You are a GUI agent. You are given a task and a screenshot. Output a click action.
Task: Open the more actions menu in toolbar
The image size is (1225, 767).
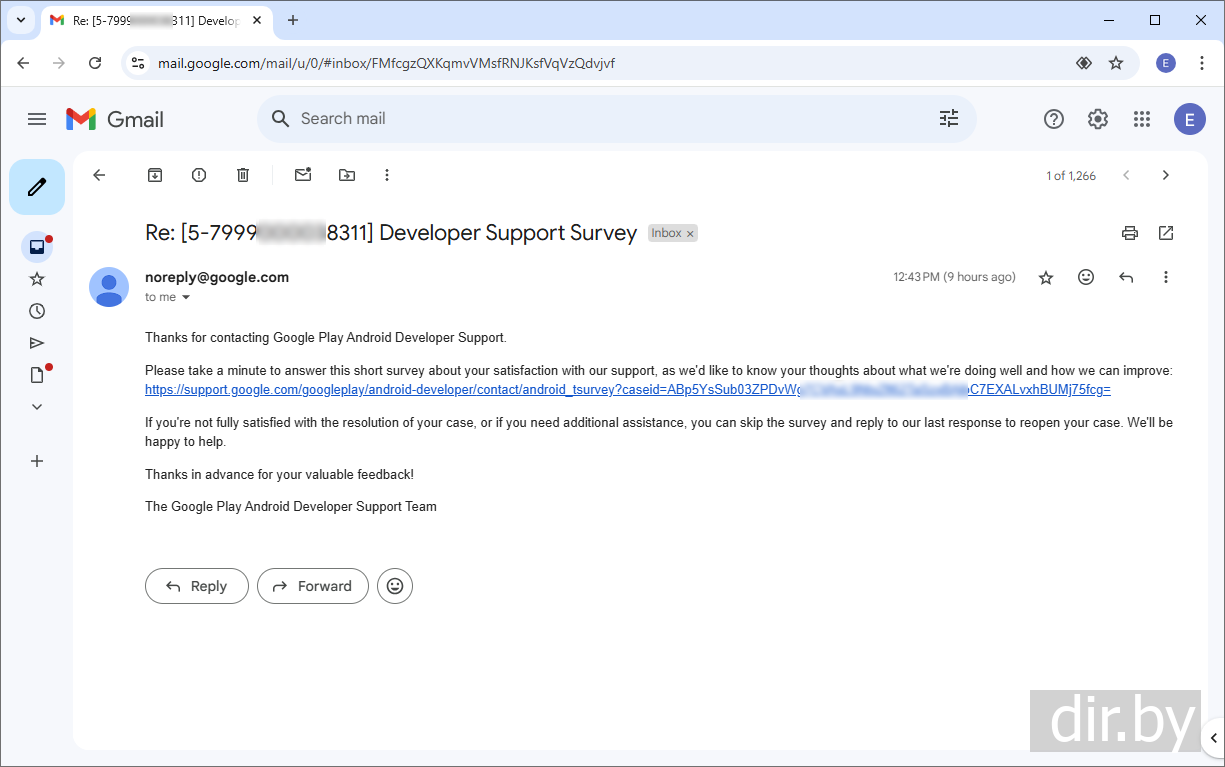(387, 175)
